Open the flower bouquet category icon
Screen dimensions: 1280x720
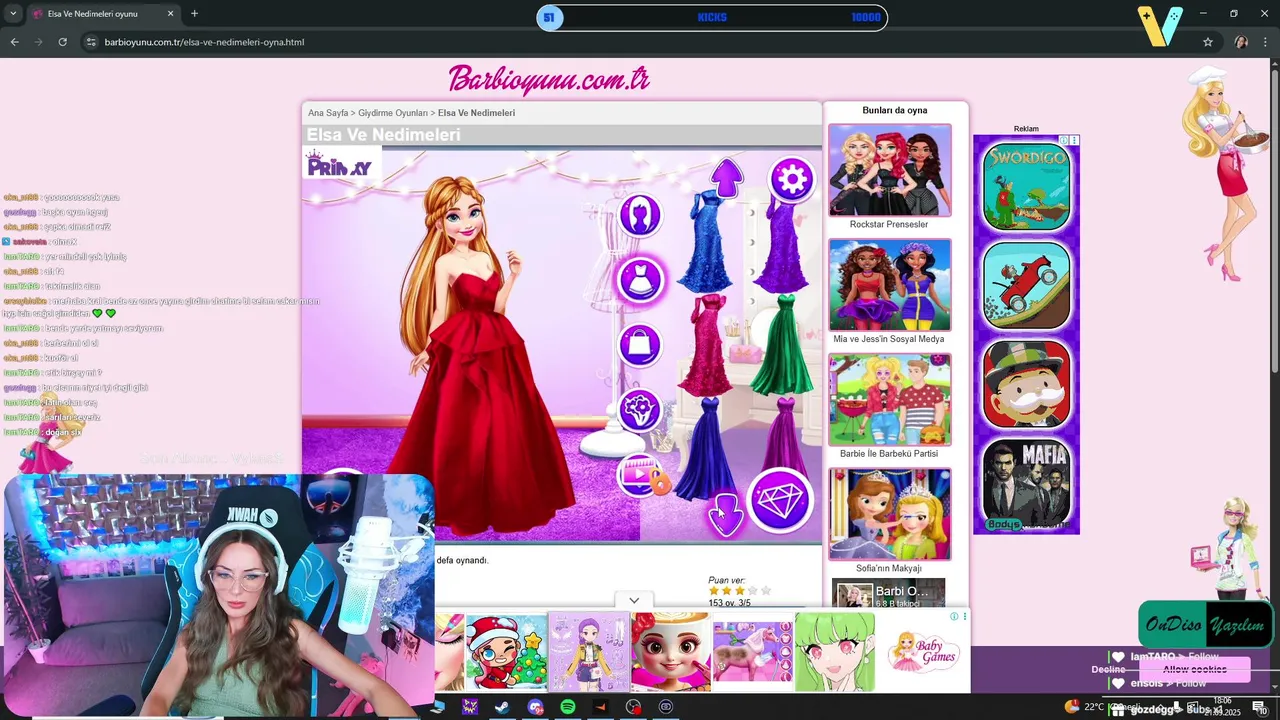[640, 410]
